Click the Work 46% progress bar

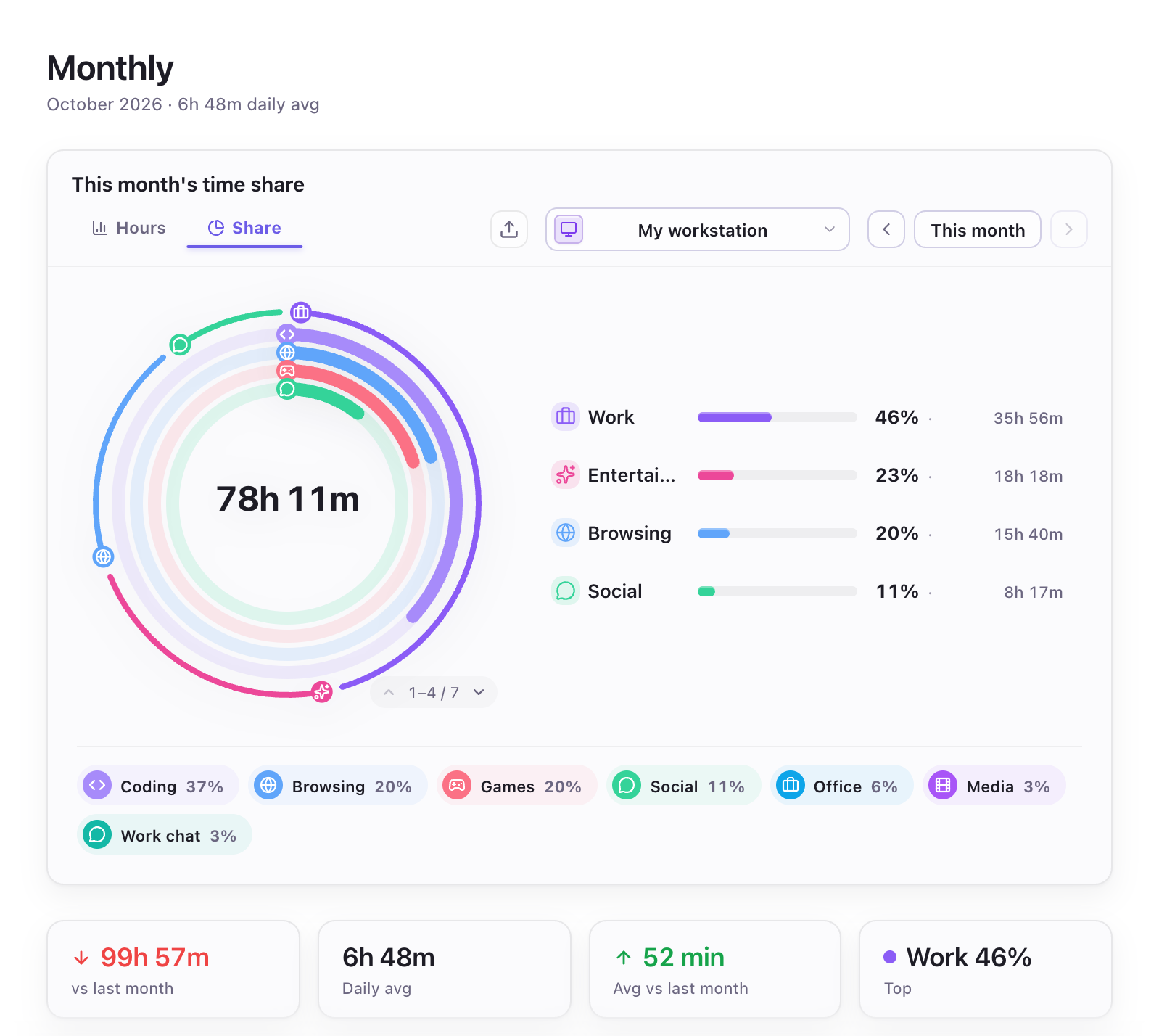click(x=778, y=417)
